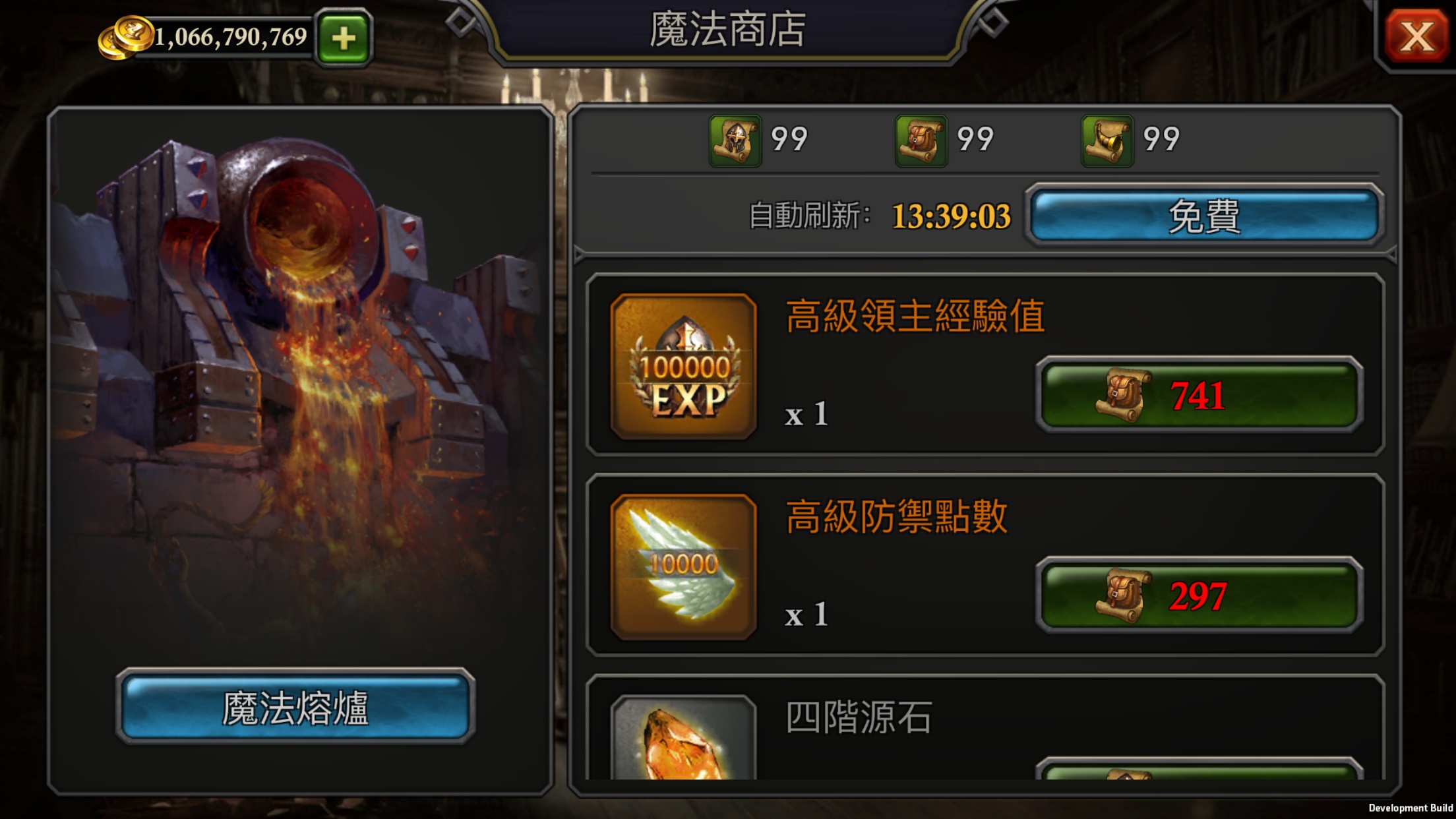Select the horn scroll token icon
The image size is (1456, 819).
coord(1107,140)
